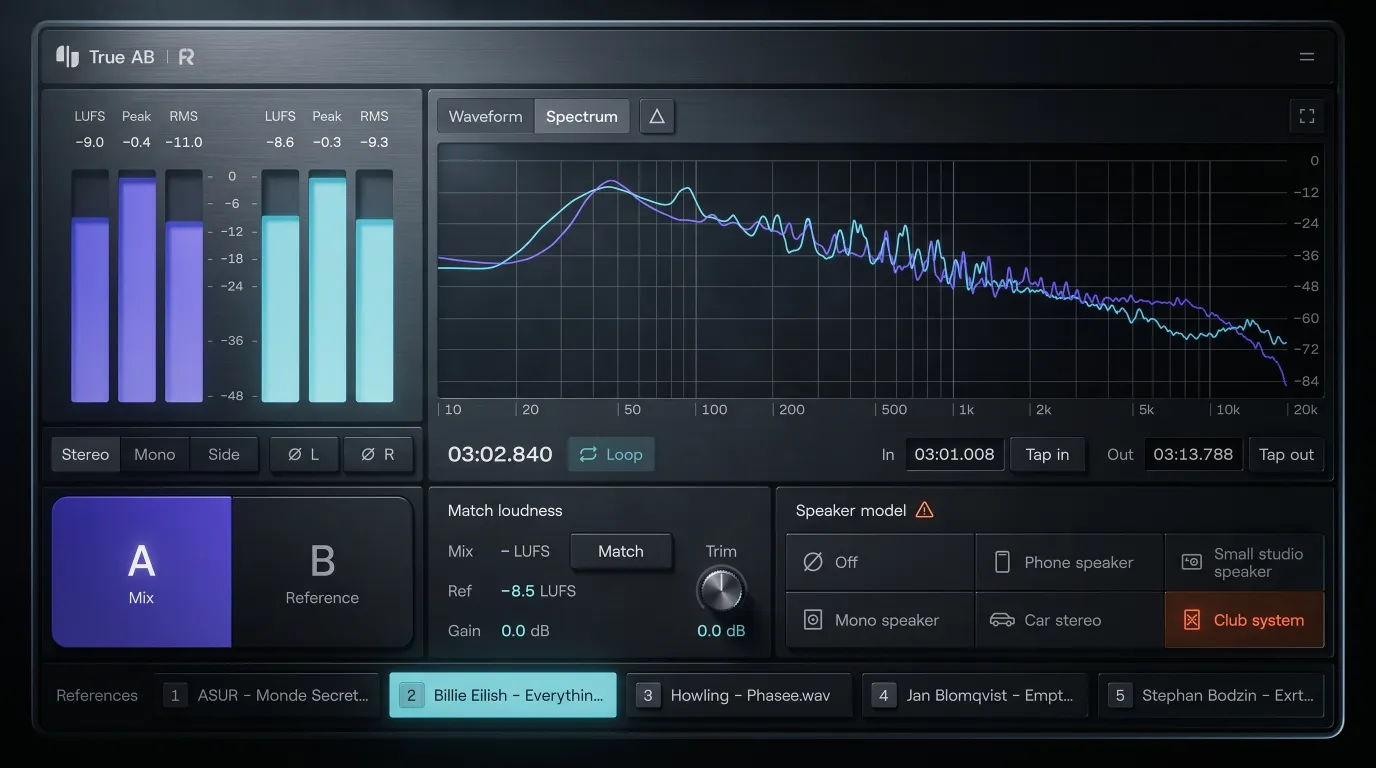Click the Ref -8.5 LUFS value
This screenshot has width=1376, height=768.
[x=538, y=591]
